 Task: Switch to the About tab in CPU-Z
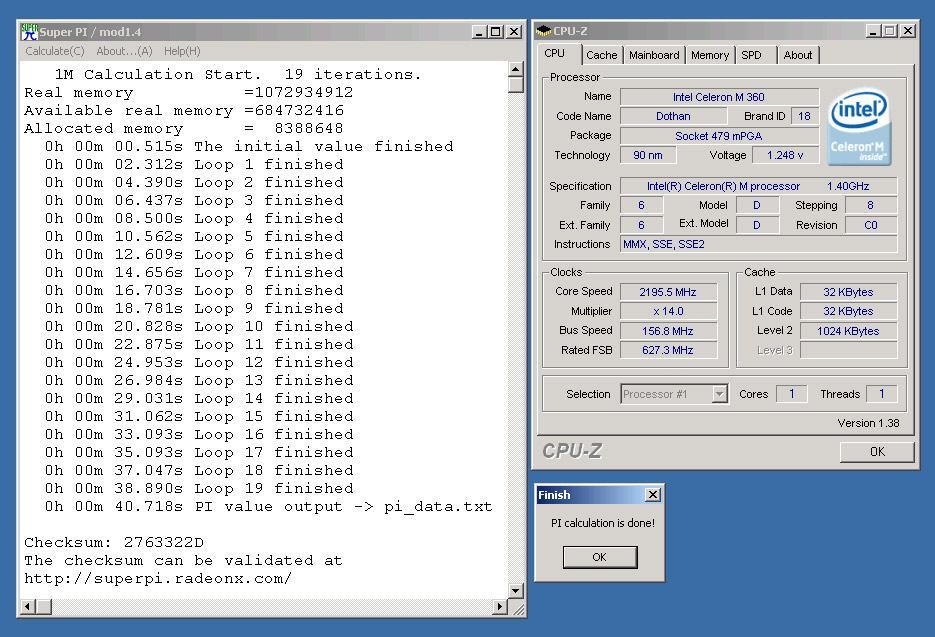click(x=798, y=55)
